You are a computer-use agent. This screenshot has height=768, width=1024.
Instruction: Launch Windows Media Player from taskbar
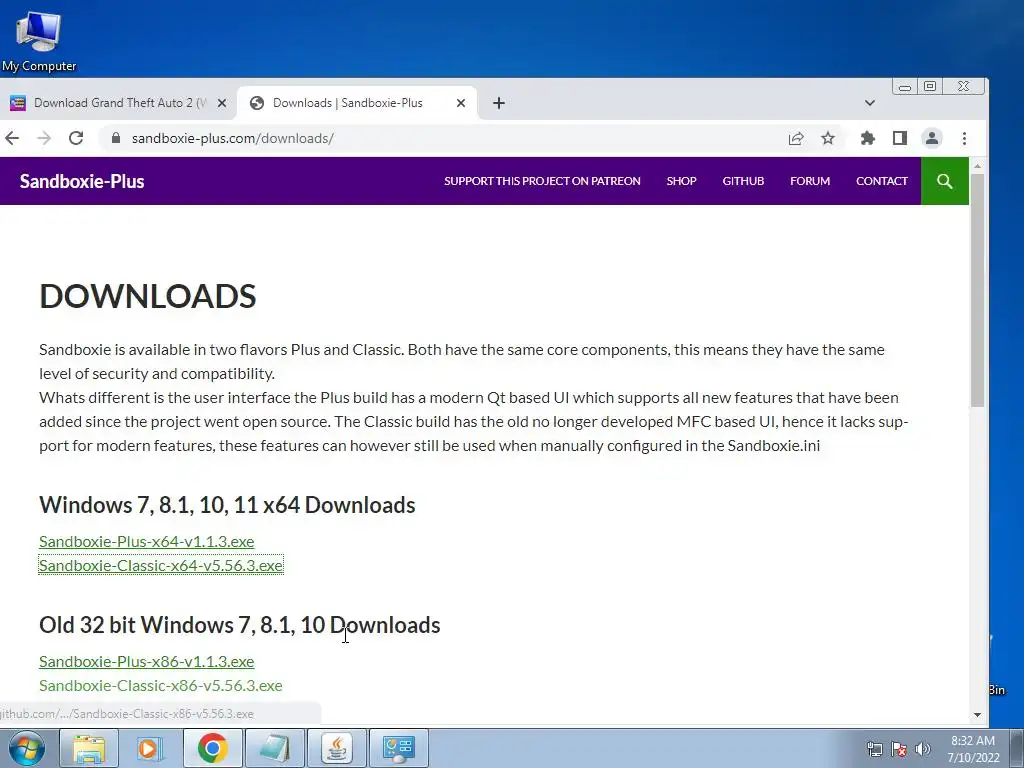pos(150,748)
